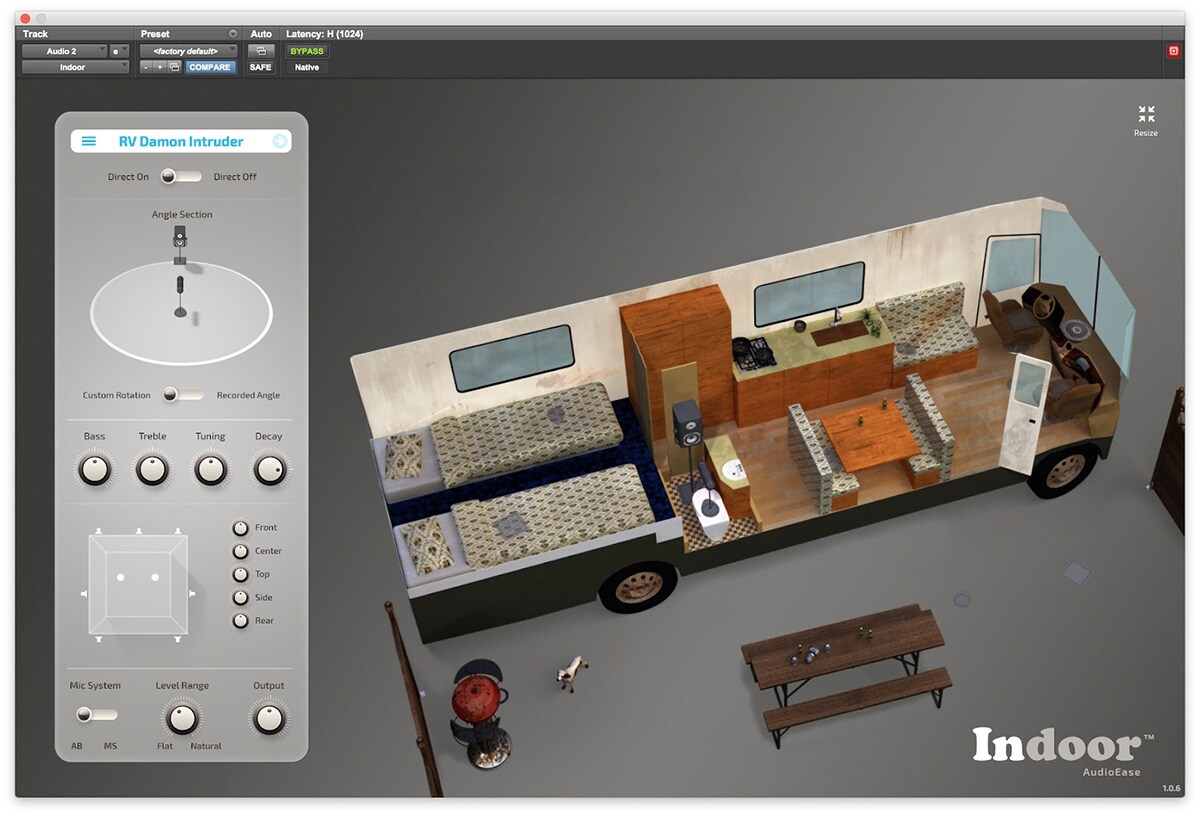Click the Side level knob

(x=240, y=597)
